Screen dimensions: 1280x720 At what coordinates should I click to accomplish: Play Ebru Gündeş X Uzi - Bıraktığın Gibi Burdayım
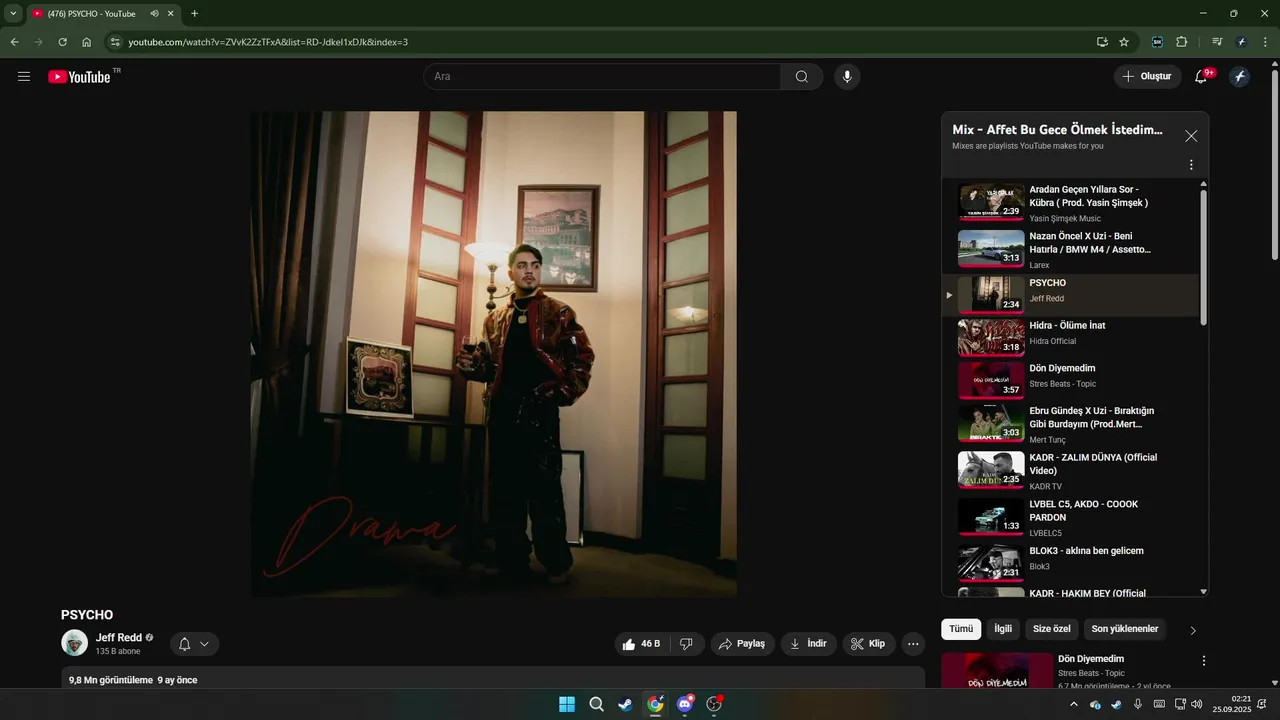[1070, 424]
